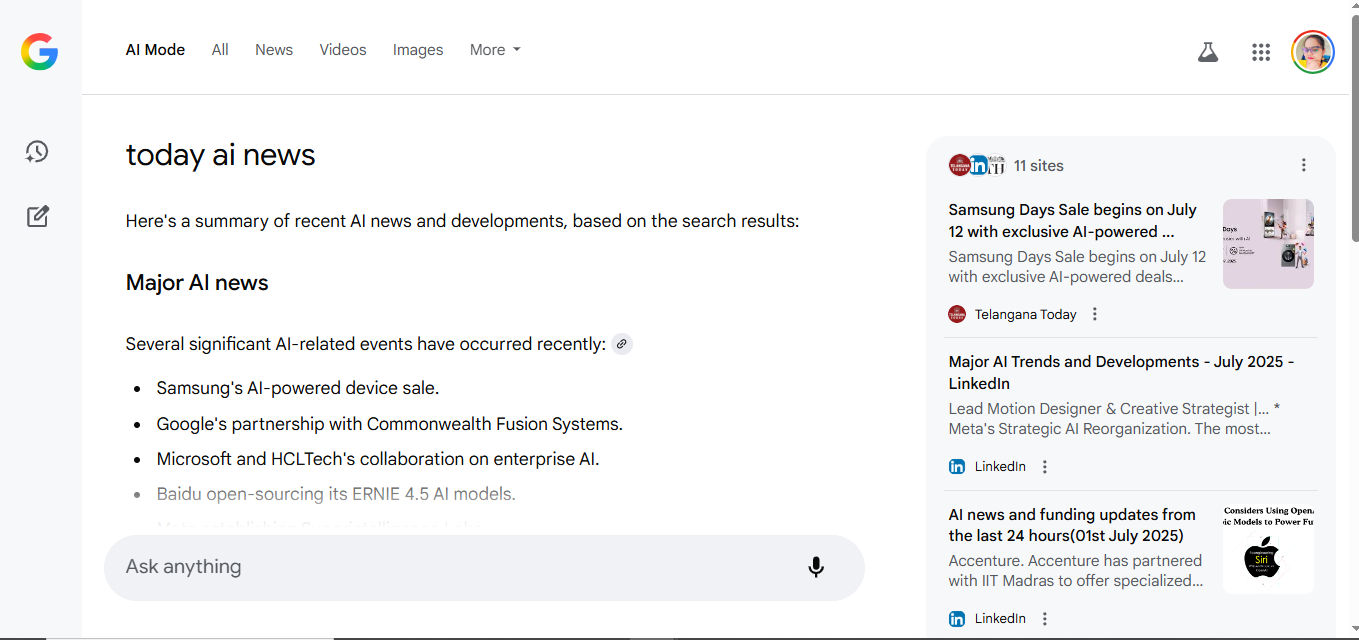The image size is (1359, 640).
Task: Click the Apple Siri article thumbnail
Action: 1268,549
